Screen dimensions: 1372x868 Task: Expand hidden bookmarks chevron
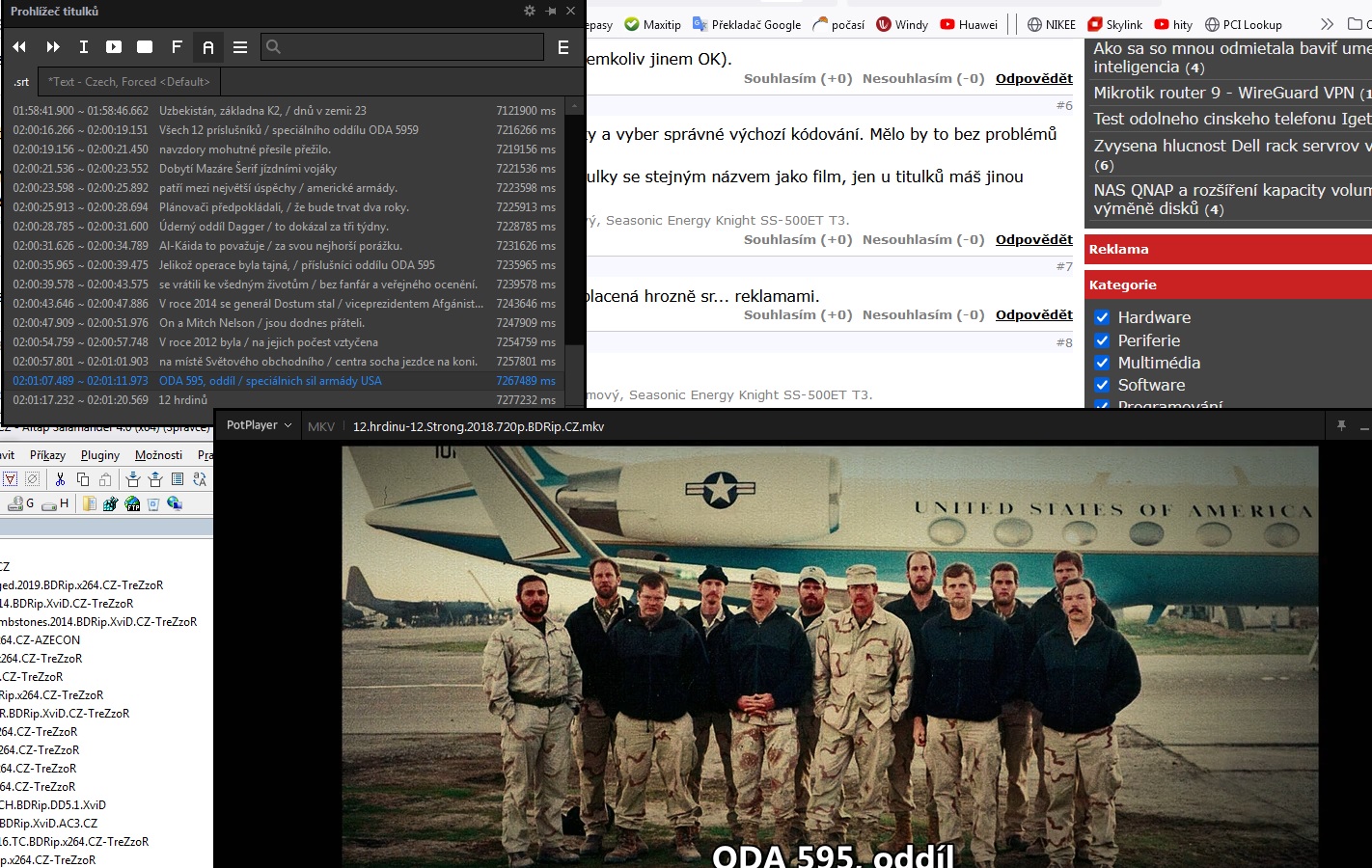[1327, 24]
